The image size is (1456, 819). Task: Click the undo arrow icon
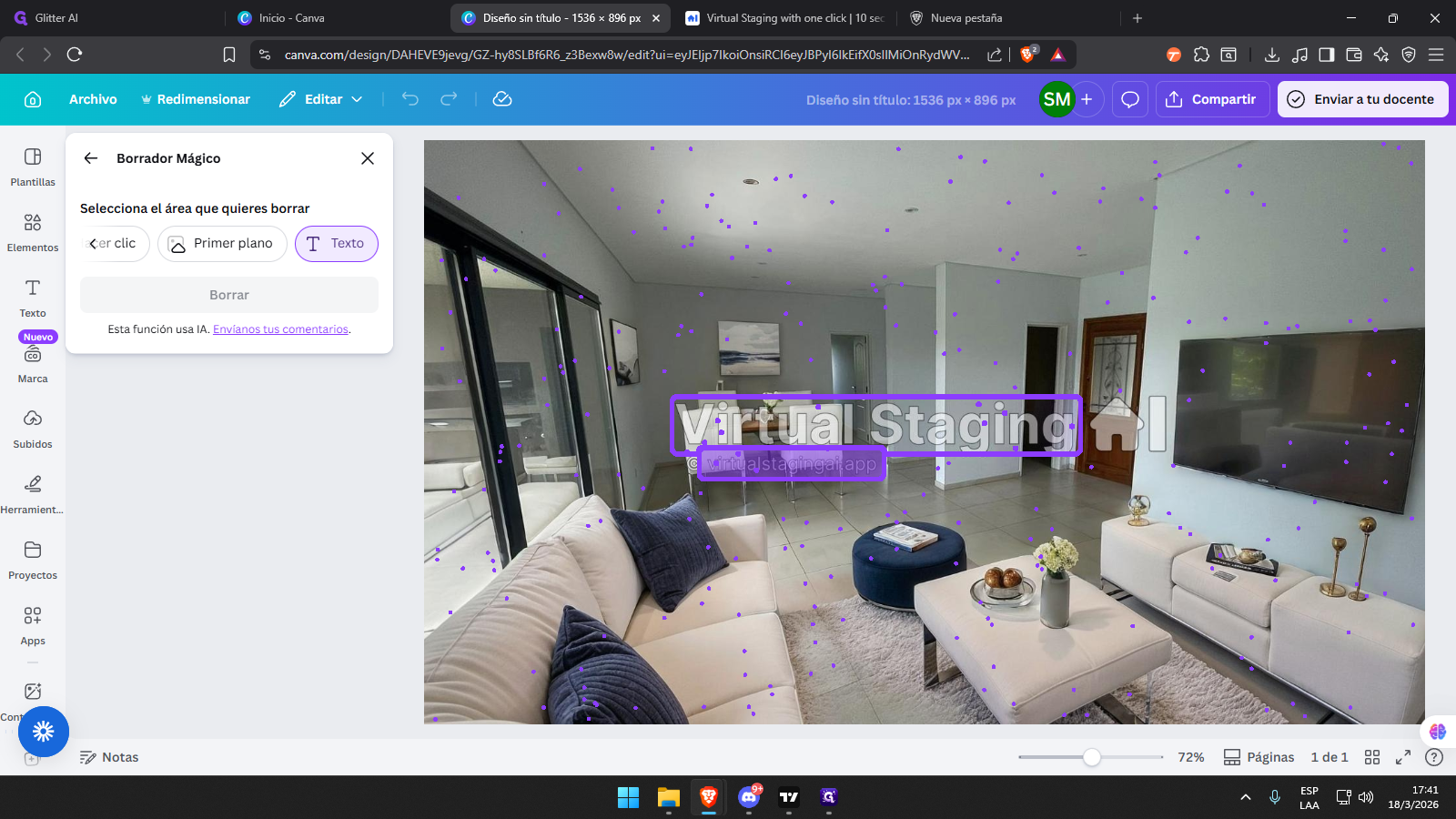pos(410,99)
